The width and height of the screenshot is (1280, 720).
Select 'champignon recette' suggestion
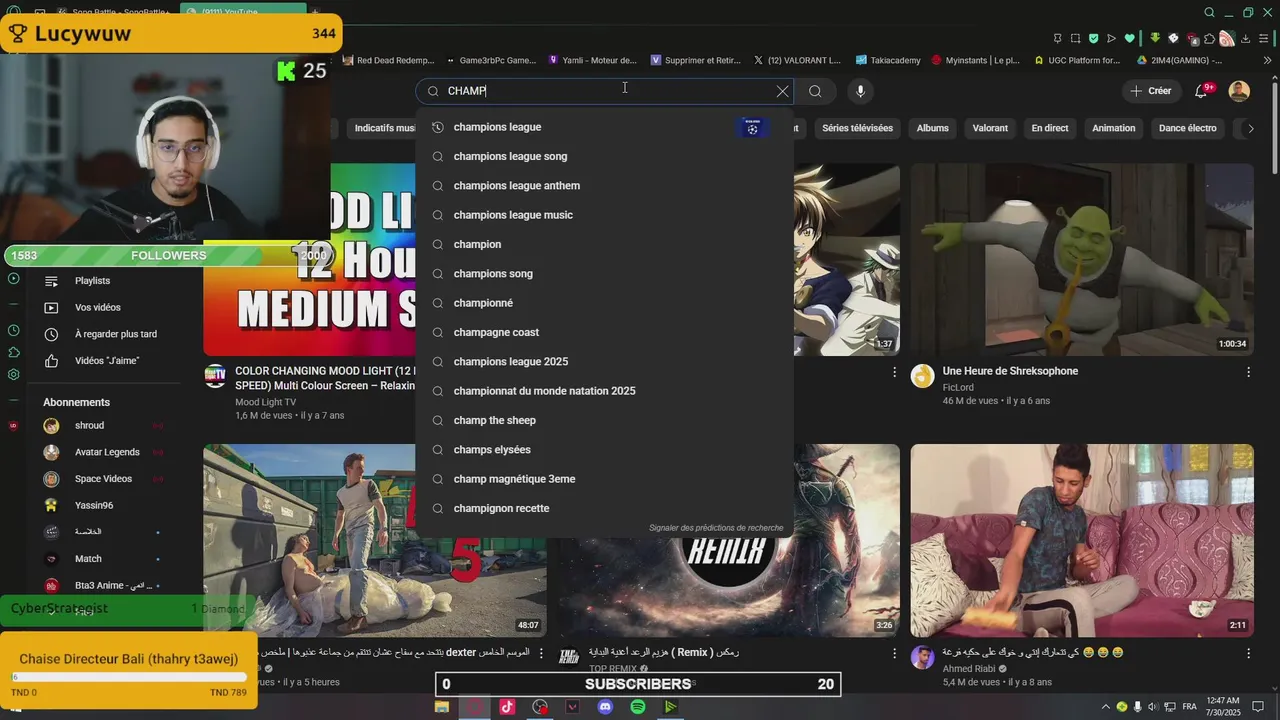click(604, 508)
